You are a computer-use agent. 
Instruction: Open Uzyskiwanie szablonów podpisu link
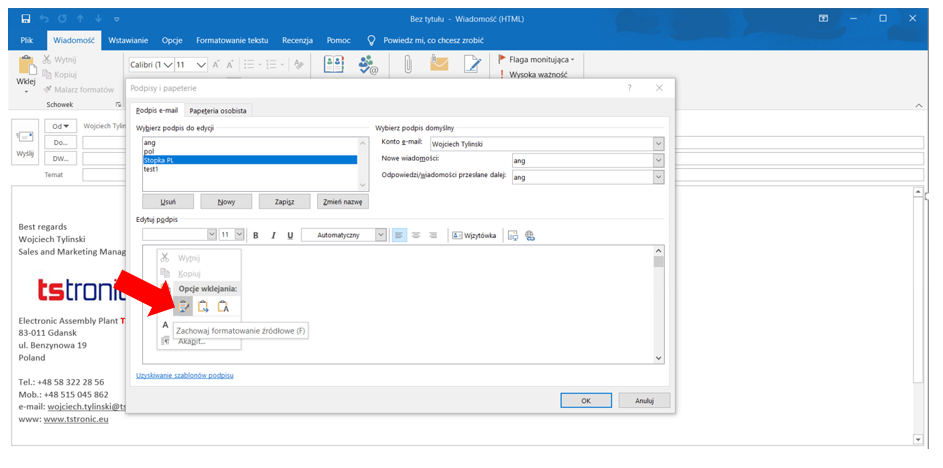pos(184,375)
